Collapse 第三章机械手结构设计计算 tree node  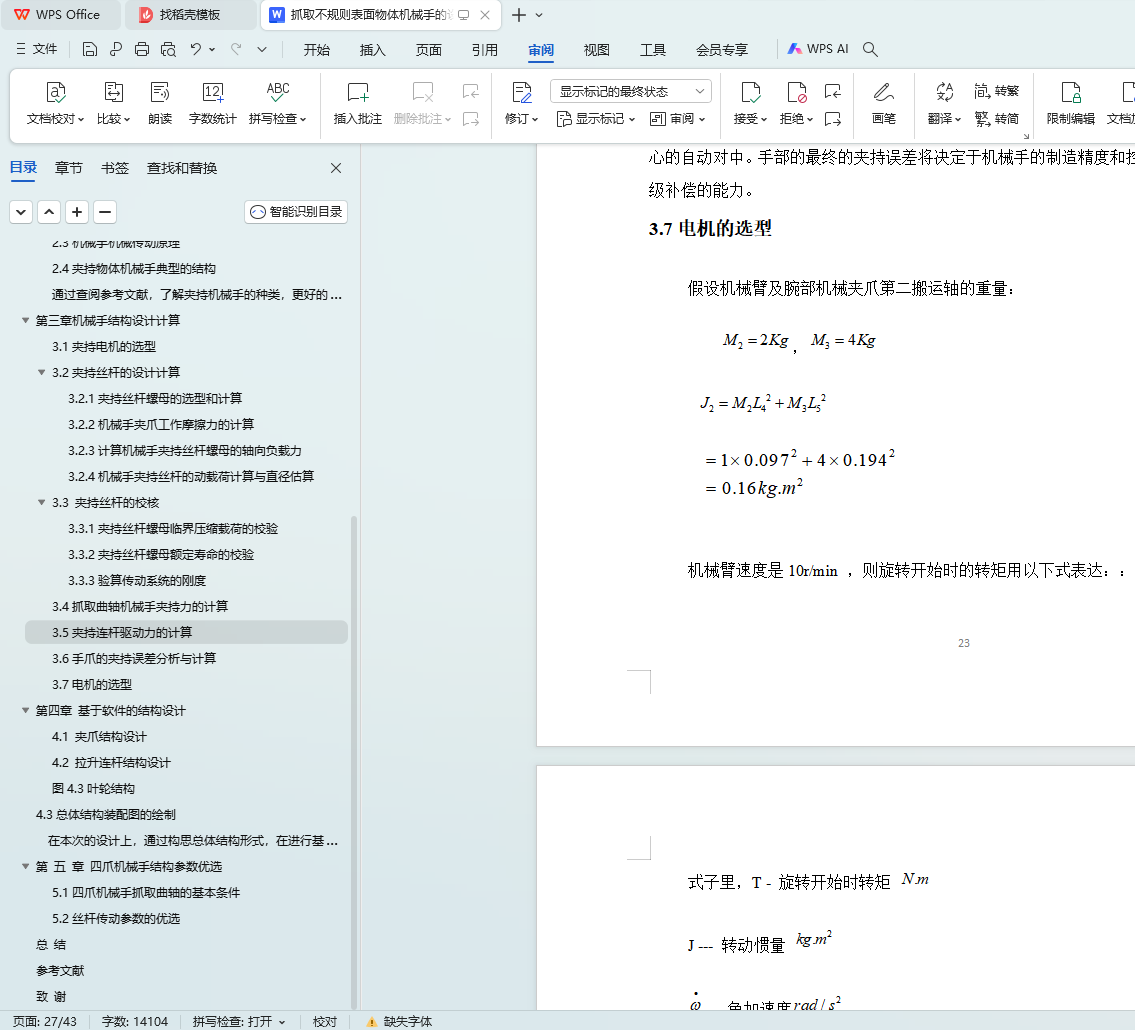(x=25, y=320)
